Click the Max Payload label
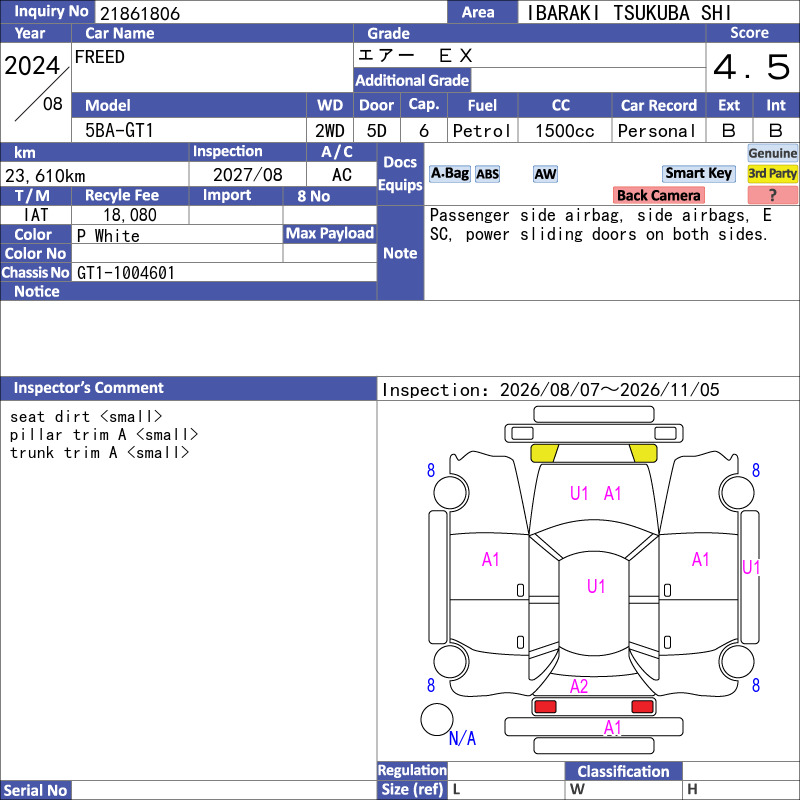Screen dimensions: 800x800 tap(330, 233)
